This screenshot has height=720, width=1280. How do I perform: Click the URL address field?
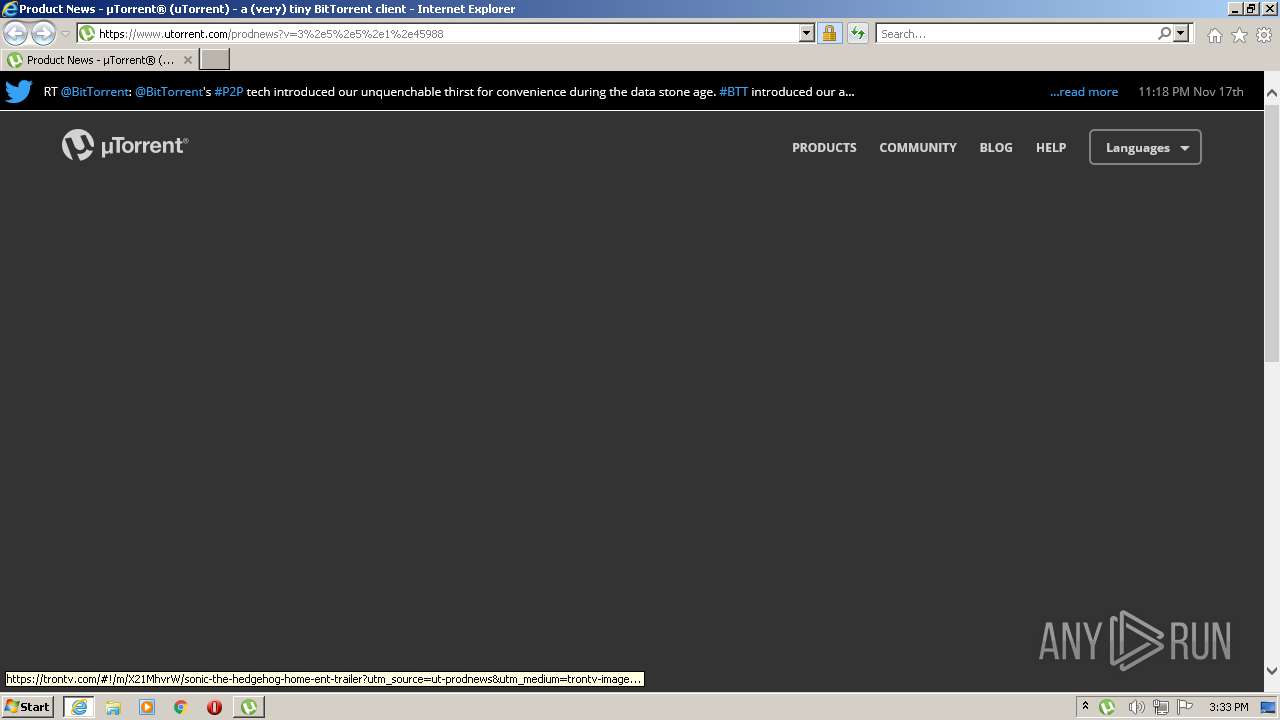tap(446, 33)
